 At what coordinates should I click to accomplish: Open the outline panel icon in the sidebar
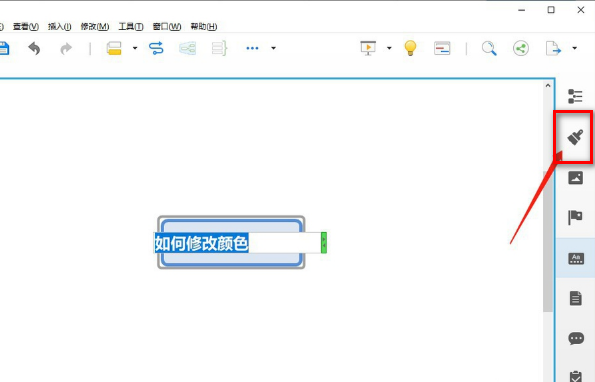pyautogui.click(x=575, y=96)
